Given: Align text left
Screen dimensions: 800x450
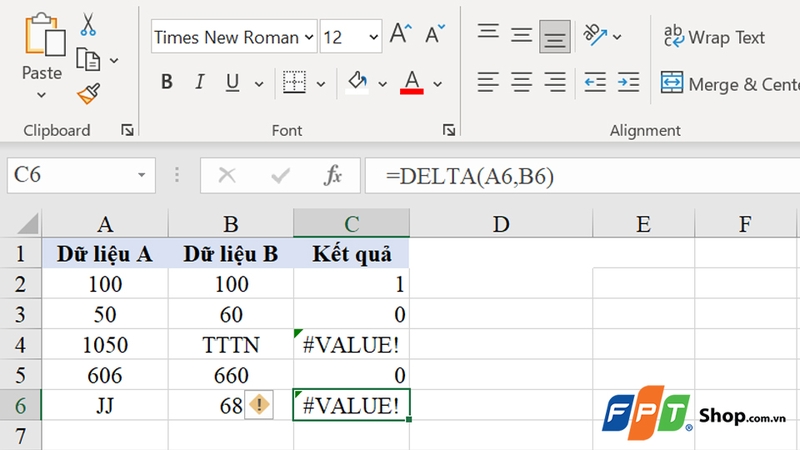Looking at the screenshot, I should (488, 82).
